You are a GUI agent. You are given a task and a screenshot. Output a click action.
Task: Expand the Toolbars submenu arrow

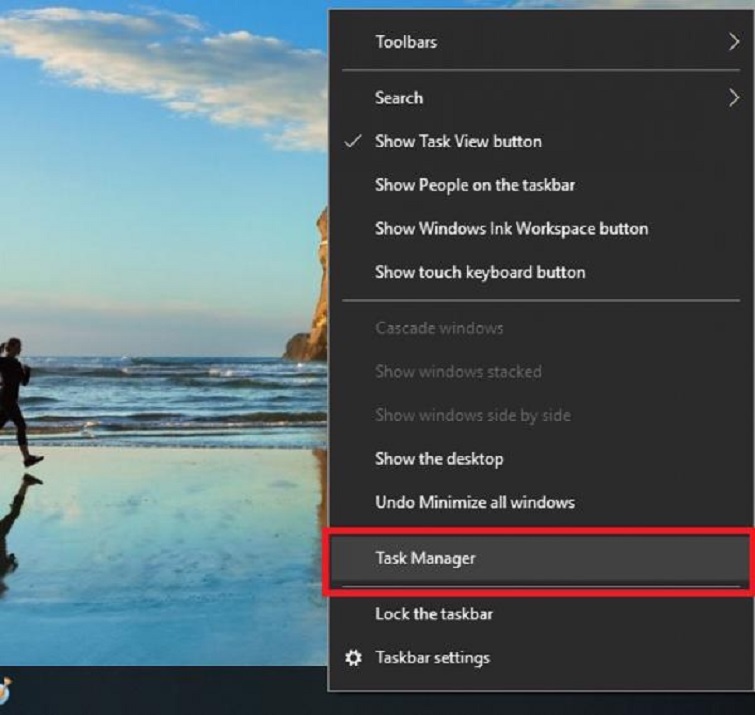733,42
